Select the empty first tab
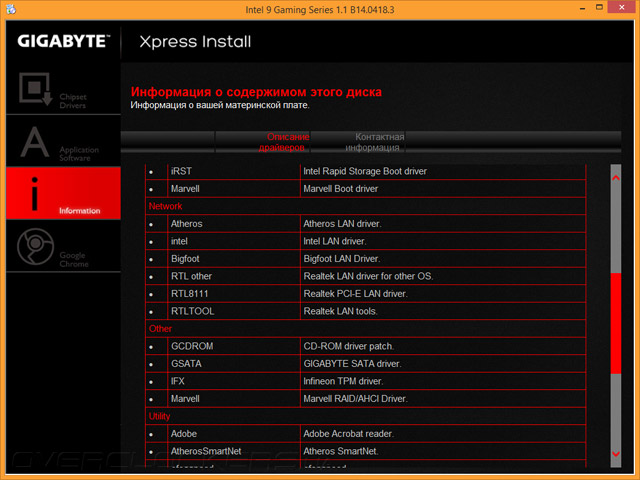 (x=168, y=142)
